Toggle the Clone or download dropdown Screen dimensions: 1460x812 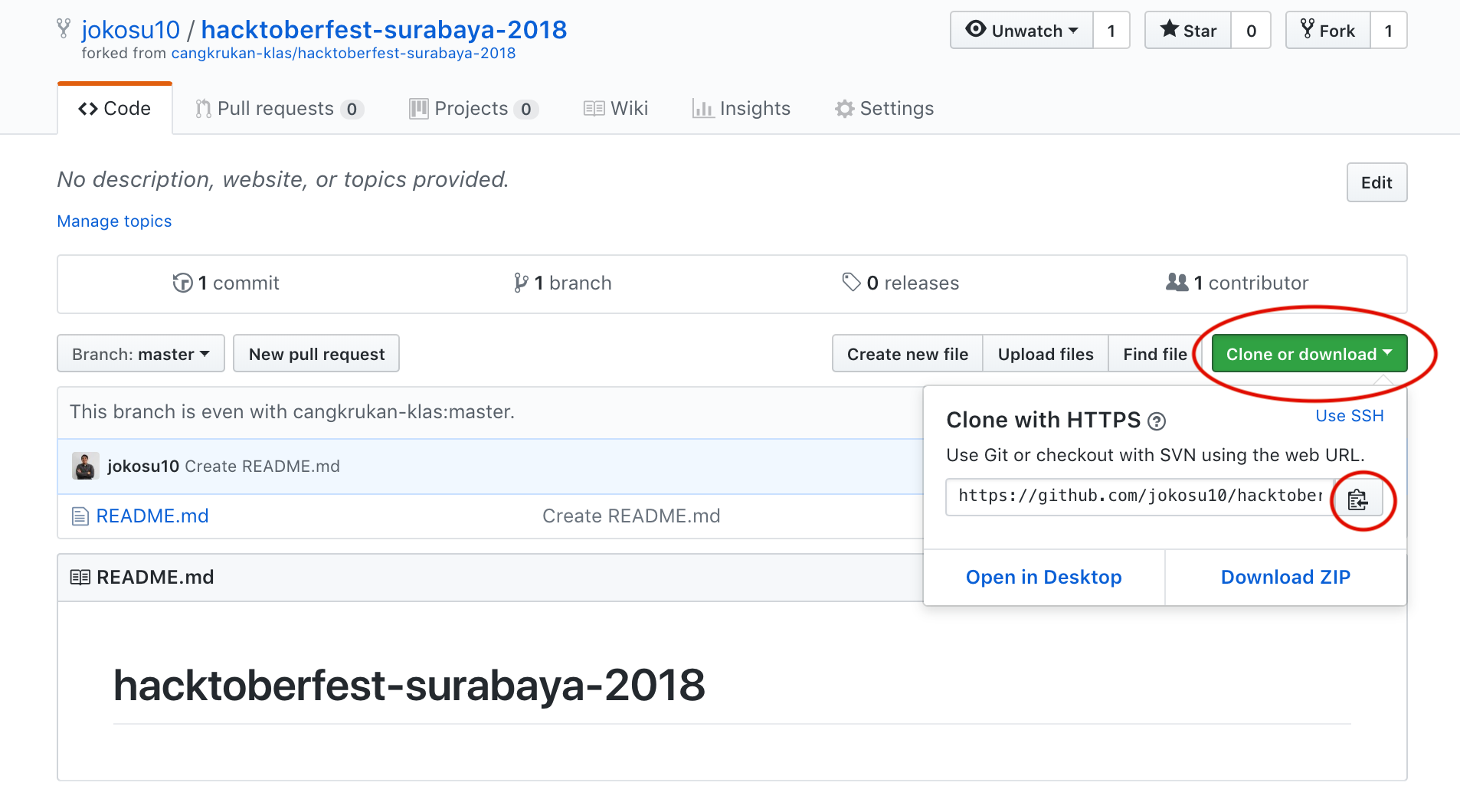click(1309, 354)
